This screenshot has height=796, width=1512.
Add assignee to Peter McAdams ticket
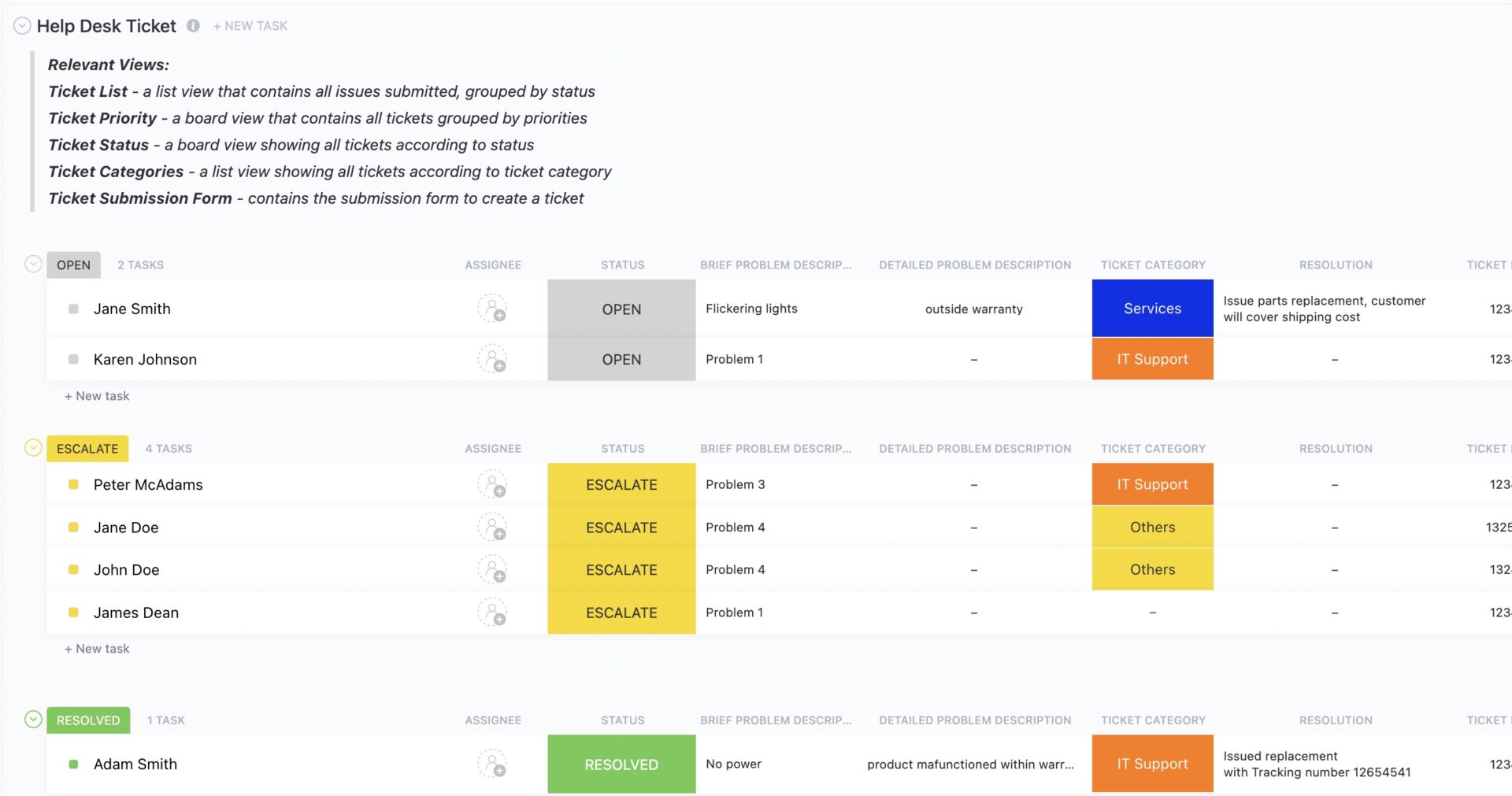(493, 485)
